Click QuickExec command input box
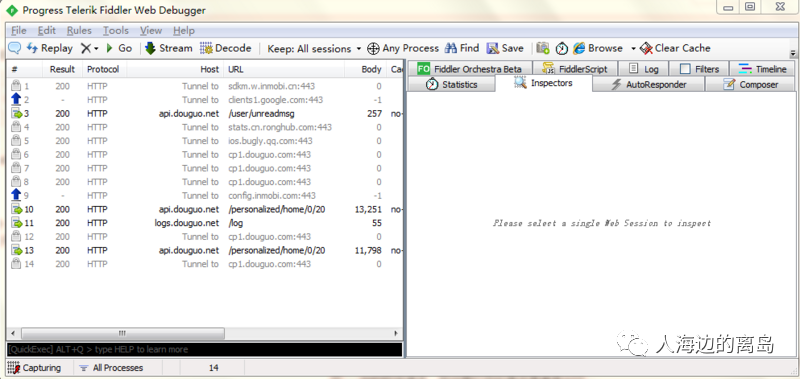This screenshot has width=800, height=379. pyautogui.click(x=204, y=349)
